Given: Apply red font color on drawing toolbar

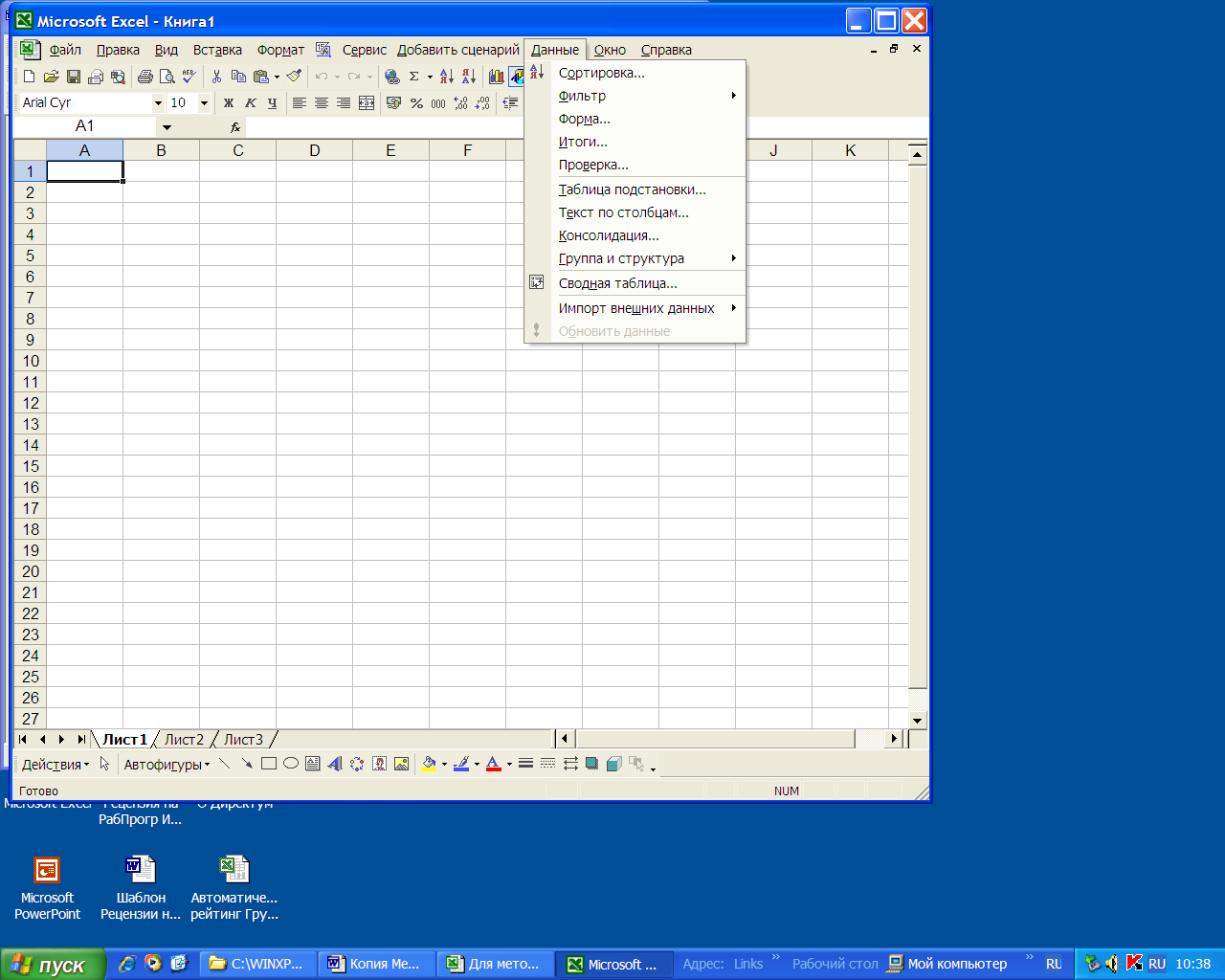Looking at the screenshot, I should 494,764.
